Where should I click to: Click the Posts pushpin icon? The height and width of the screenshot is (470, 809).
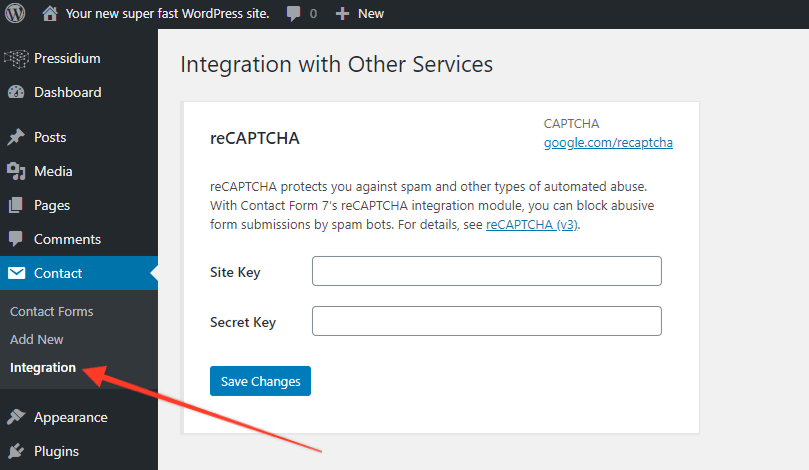pyautogui.click(x=16, y=137)
